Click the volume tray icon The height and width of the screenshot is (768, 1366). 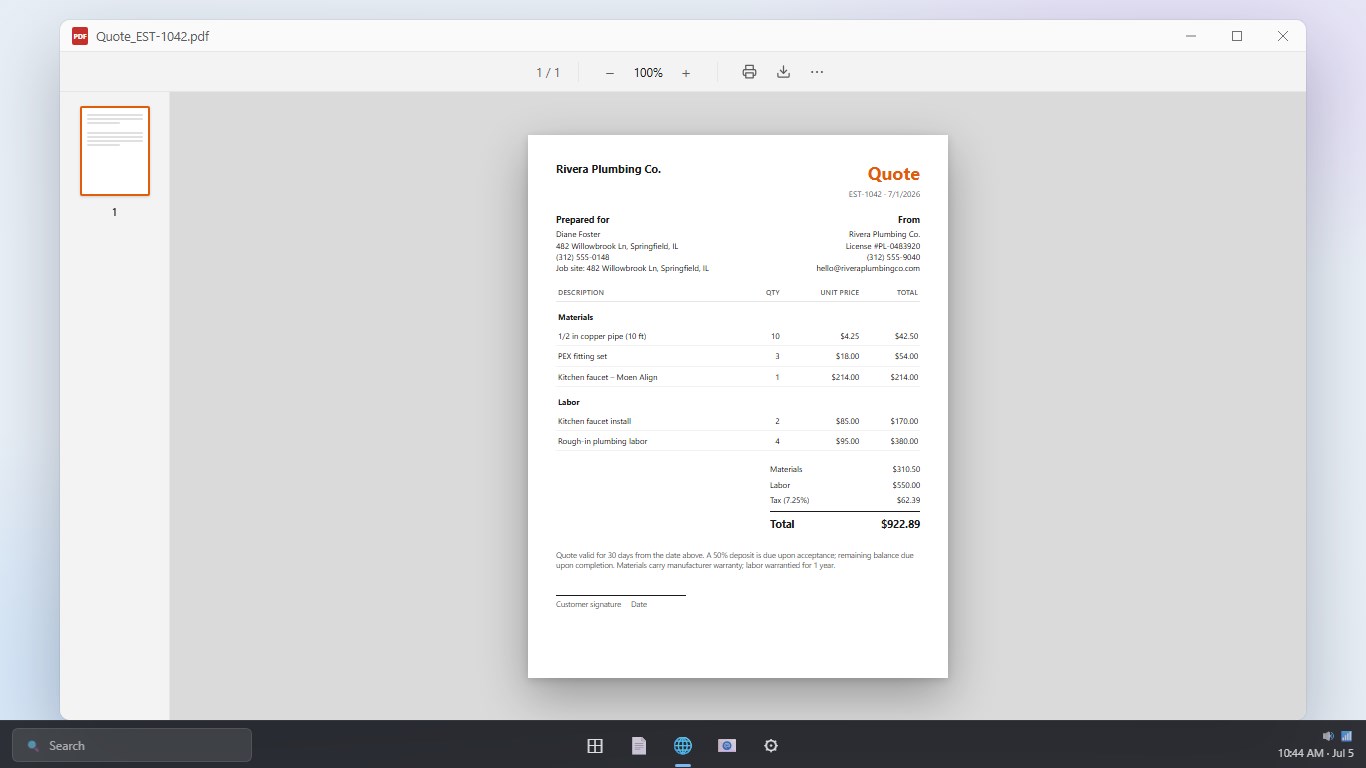click(x=1328, y=736)
